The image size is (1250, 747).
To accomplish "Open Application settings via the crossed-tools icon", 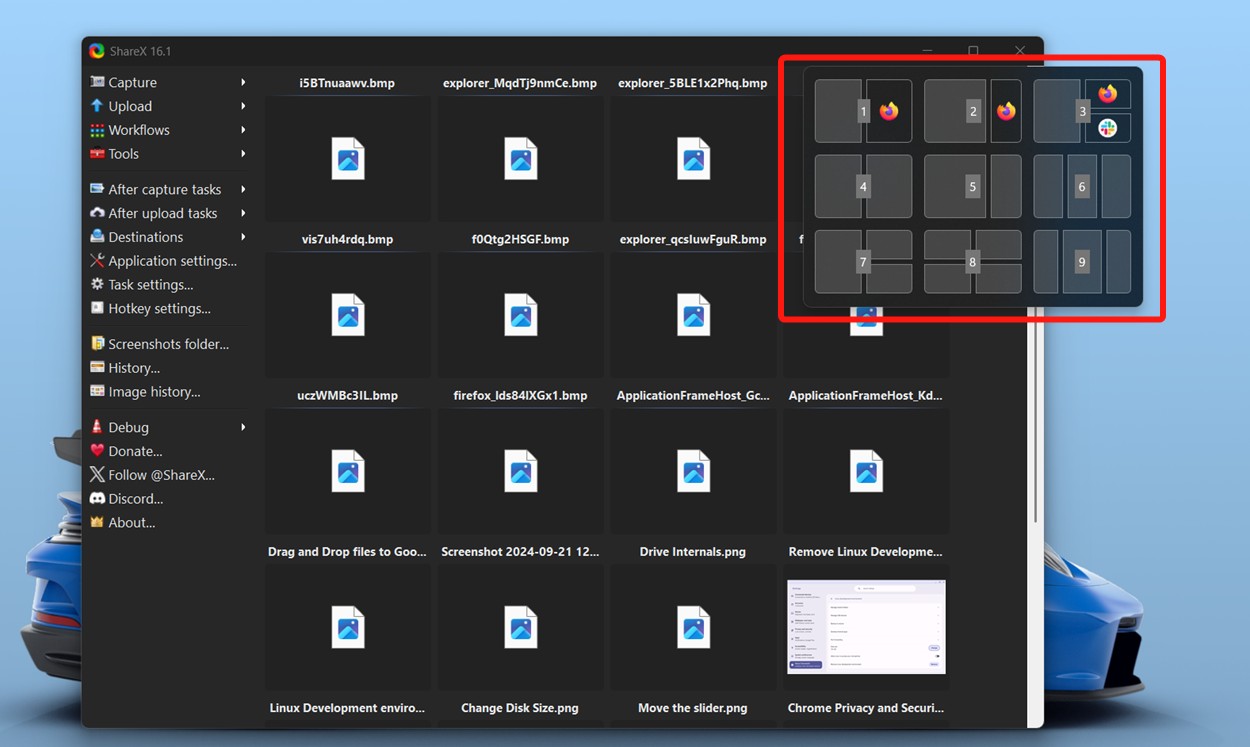I will pos(97,260).
